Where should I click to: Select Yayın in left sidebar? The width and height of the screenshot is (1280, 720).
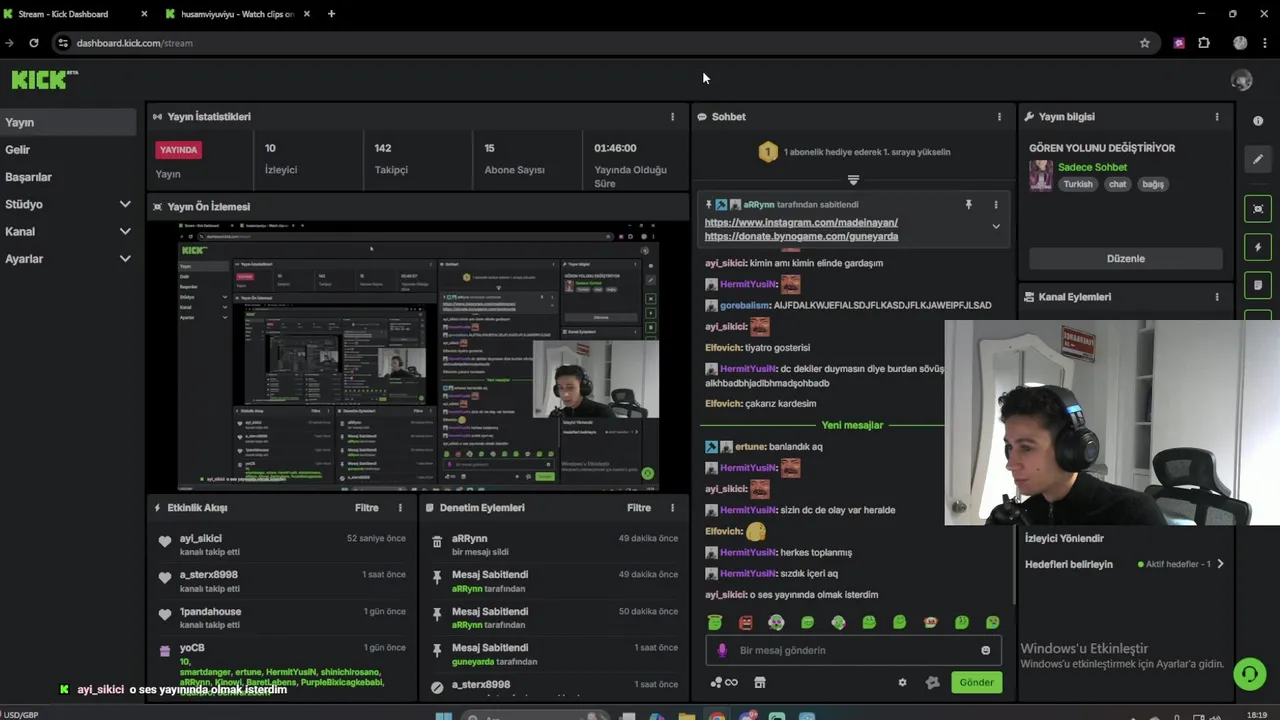[68, 122]
